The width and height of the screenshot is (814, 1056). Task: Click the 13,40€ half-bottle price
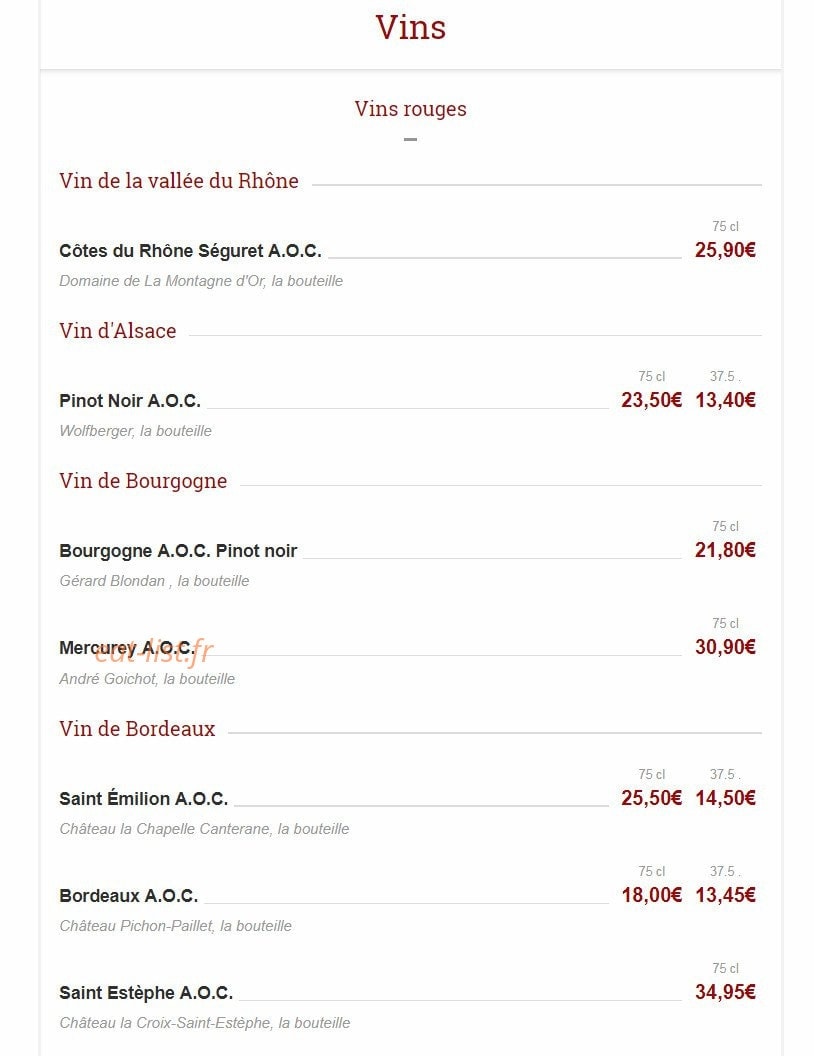725,400
